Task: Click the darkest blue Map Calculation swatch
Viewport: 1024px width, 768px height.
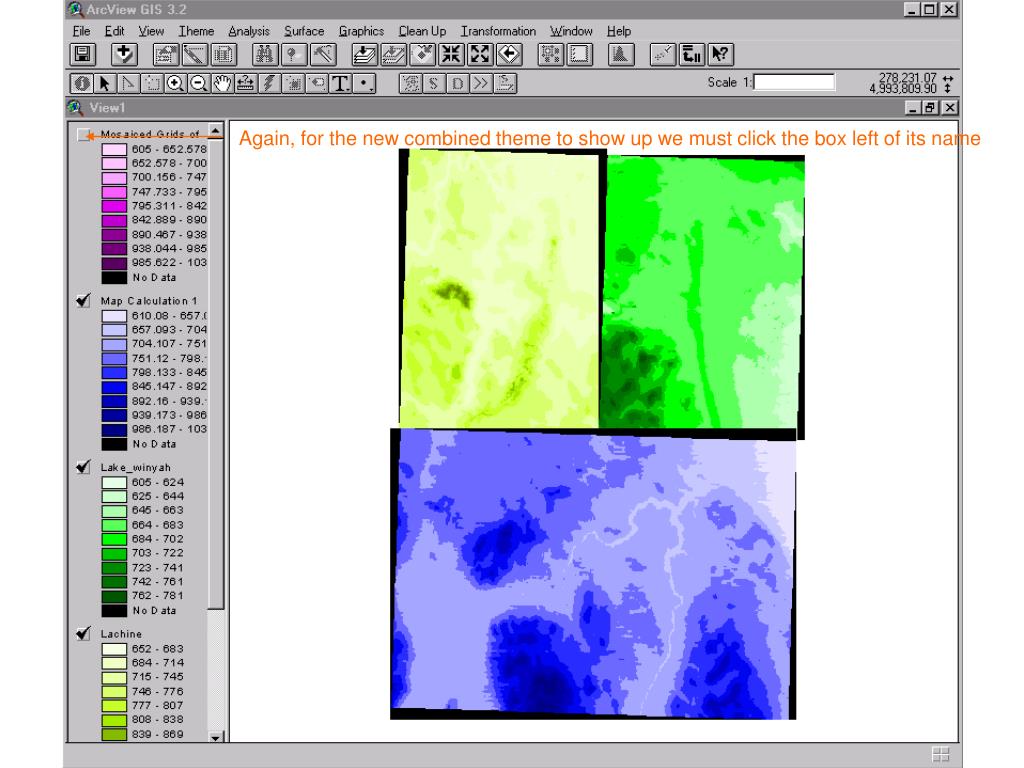Action: [x=114, y=430]
